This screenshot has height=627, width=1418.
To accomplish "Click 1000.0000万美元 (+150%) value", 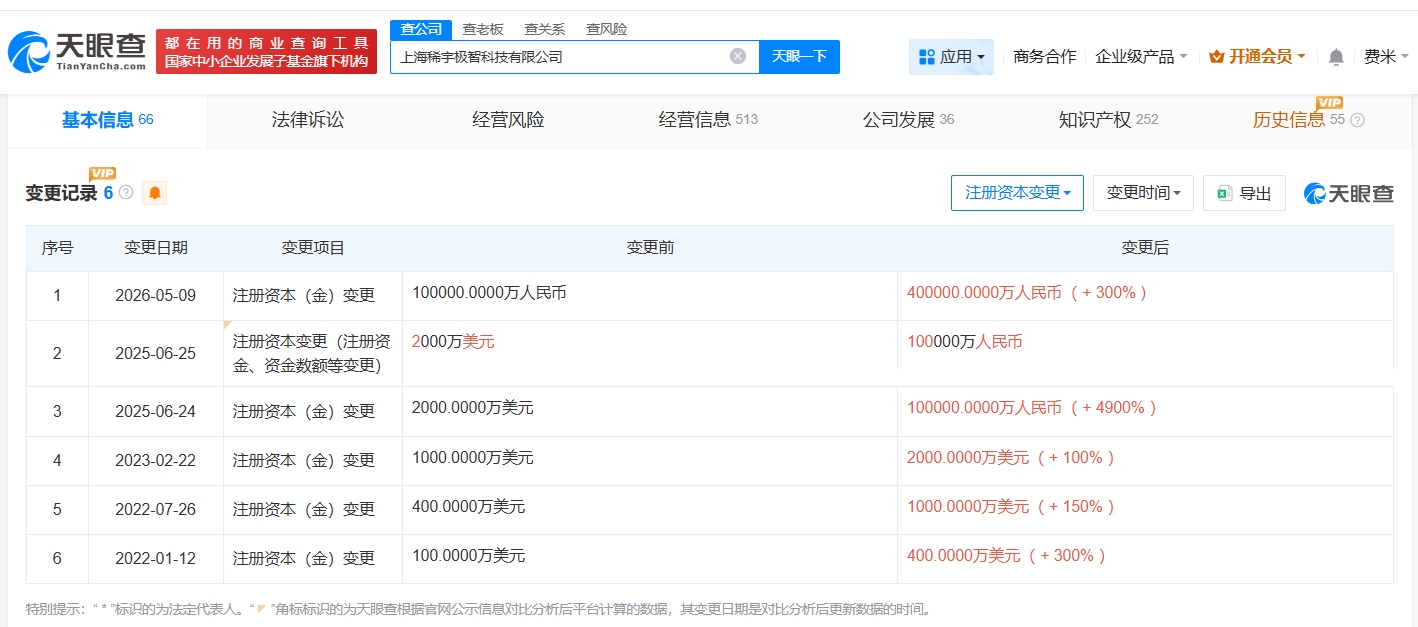I will (1010, 506).
